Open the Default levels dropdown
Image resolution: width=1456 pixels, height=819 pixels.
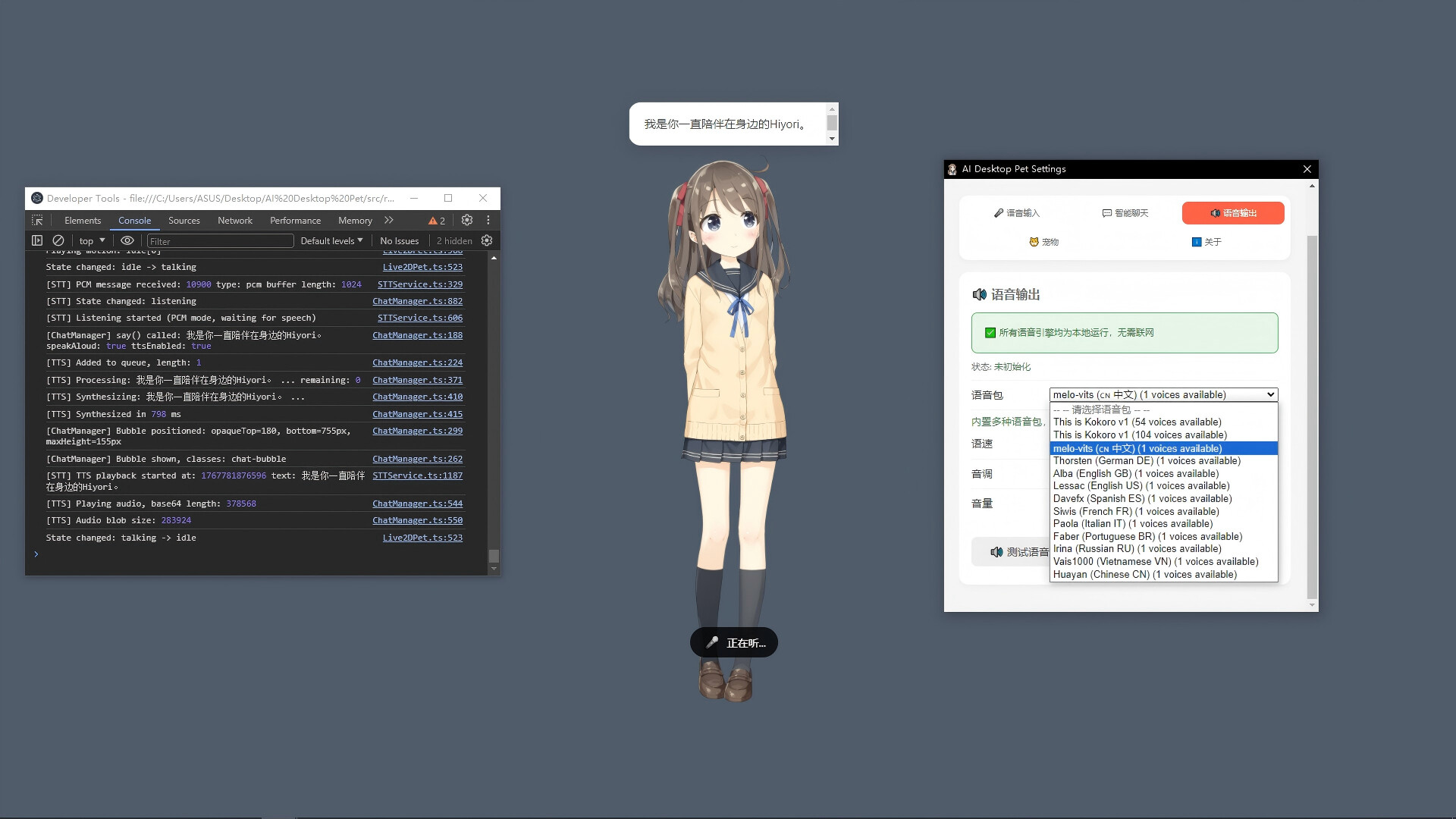point(331,240)
